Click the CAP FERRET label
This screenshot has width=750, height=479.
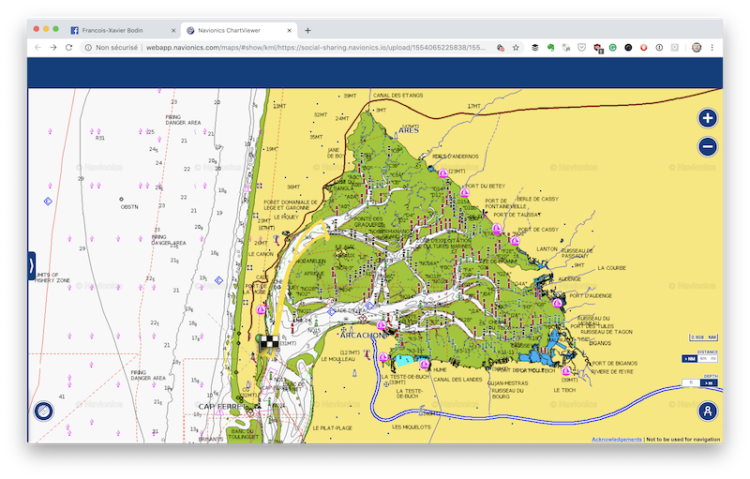tap(221, 406)
